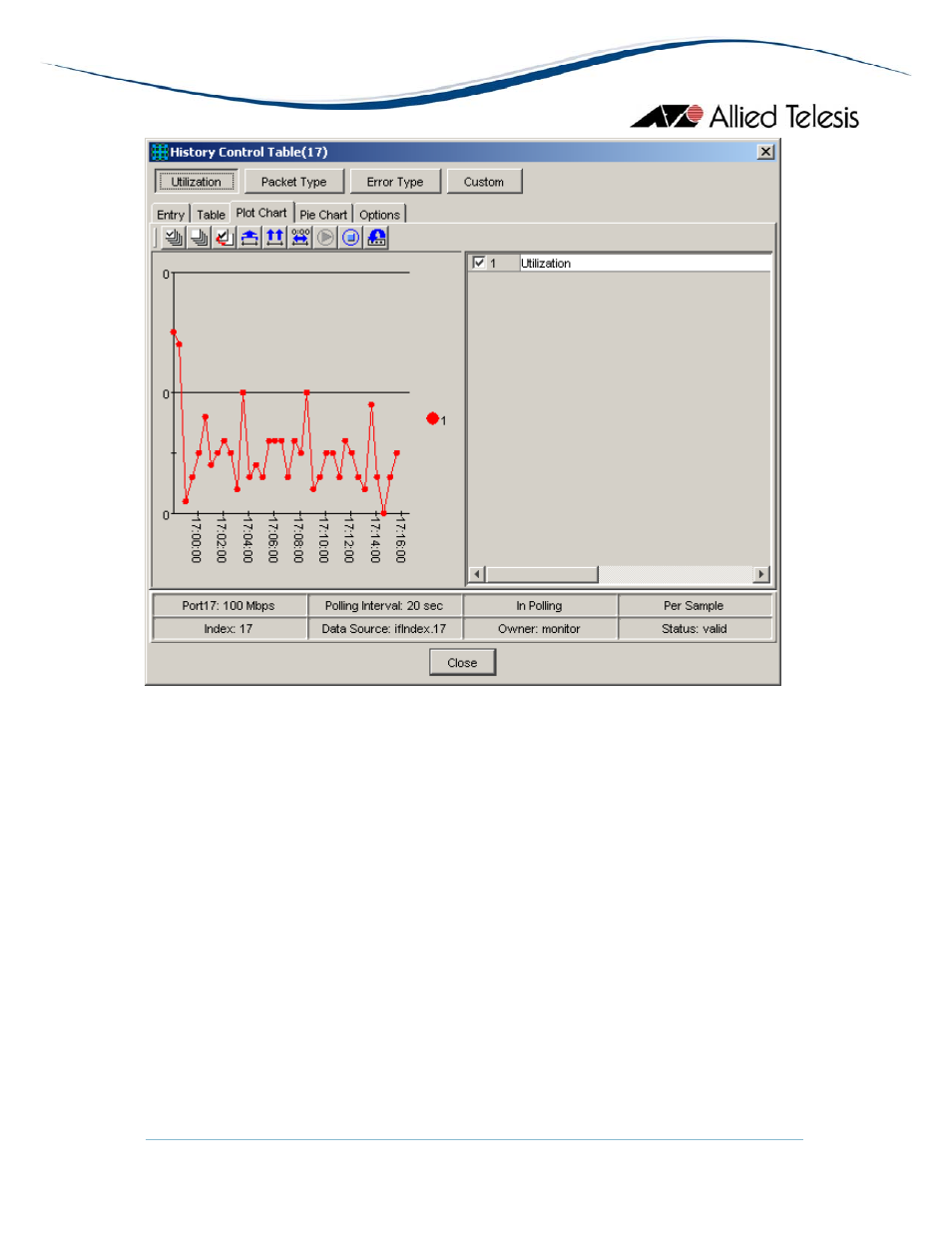Click the legend list scroll right arrow
This screenshot has height=1233, width=952.
pos(761,574)
